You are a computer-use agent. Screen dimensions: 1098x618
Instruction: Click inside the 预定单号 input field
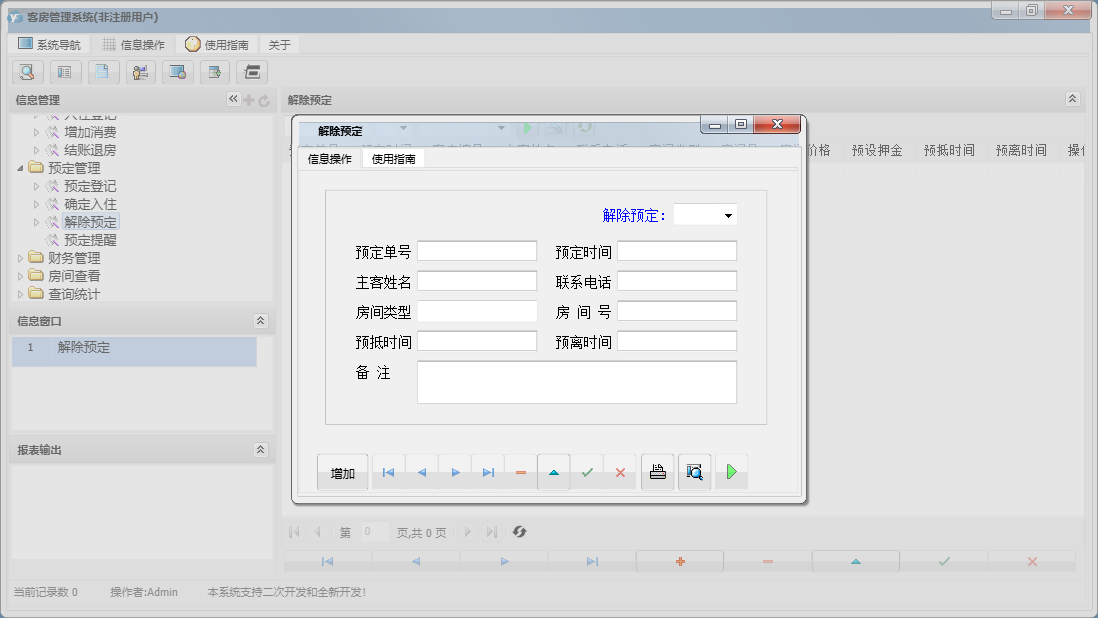pyautogui.click(x=477, y=250)
